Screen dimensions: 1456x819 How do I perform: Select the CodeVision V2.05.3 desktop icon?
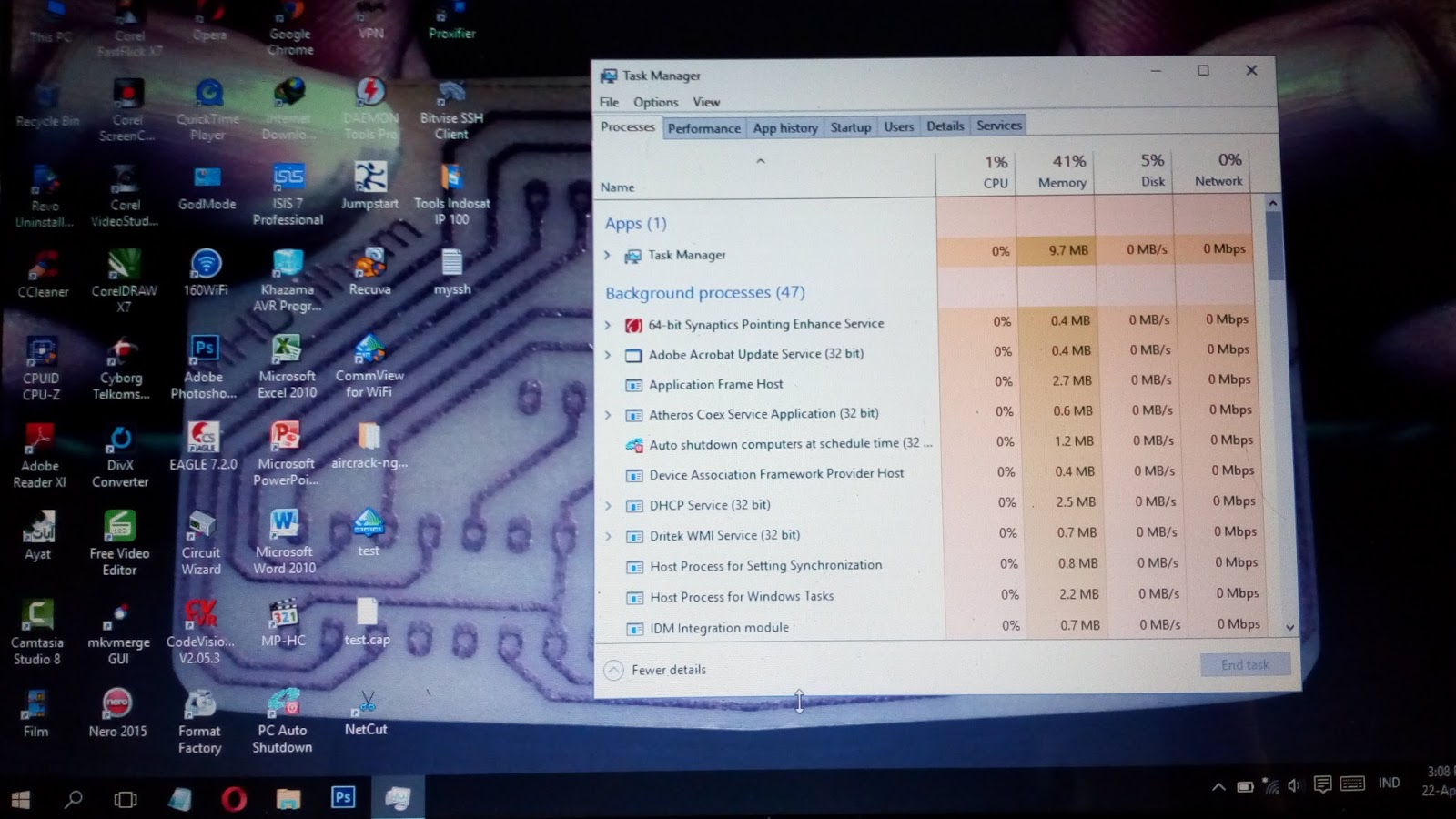(x=200, y=632)
